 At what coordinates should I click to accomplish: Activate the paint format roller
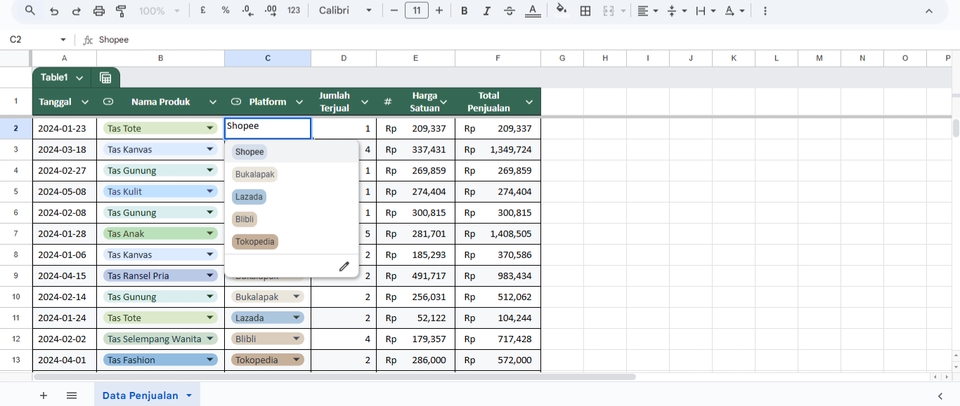point(121,11)
